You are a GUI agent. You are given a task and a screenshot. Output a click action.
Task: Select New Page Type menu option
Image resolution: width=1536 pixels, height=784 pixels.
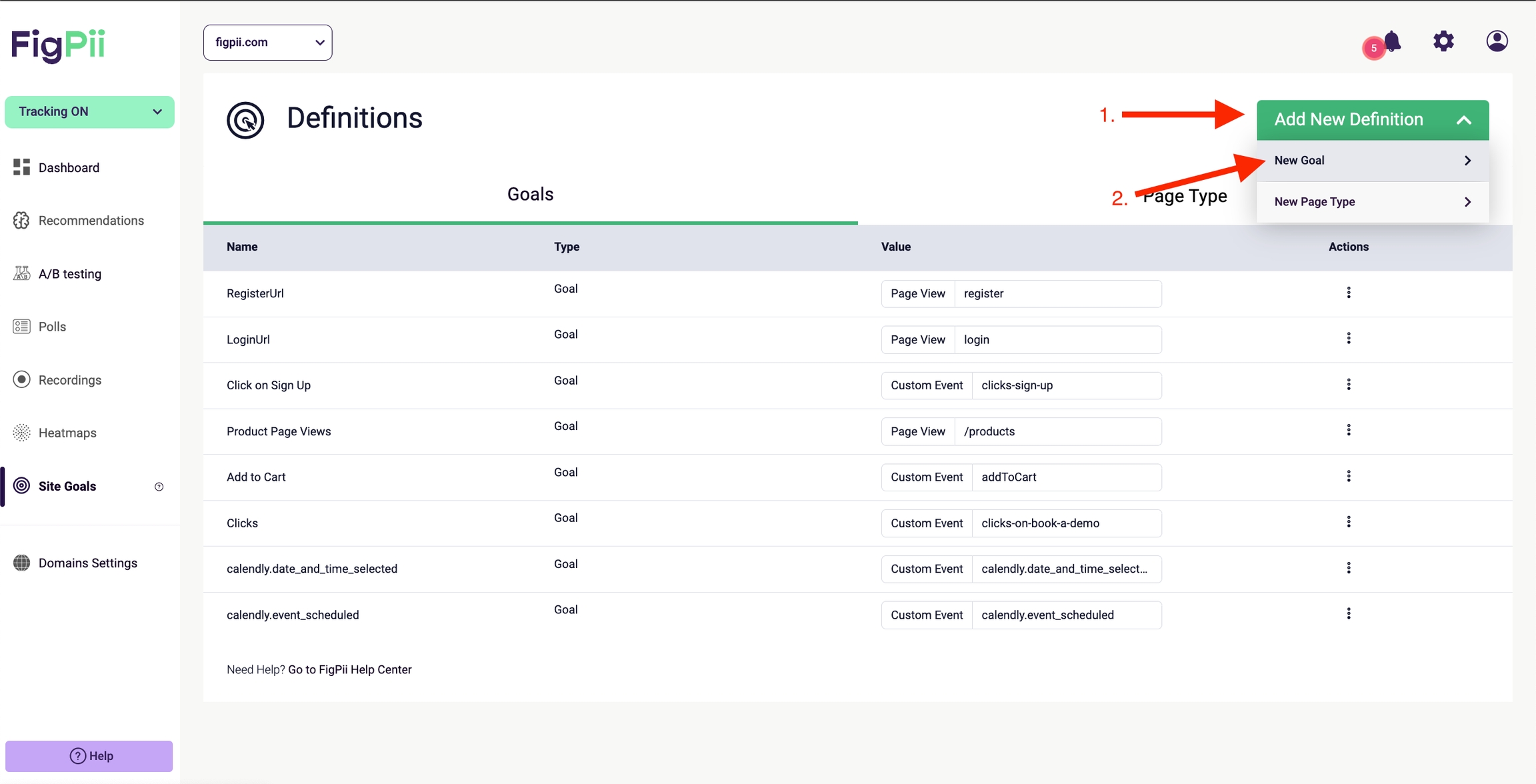point(1372,202)
